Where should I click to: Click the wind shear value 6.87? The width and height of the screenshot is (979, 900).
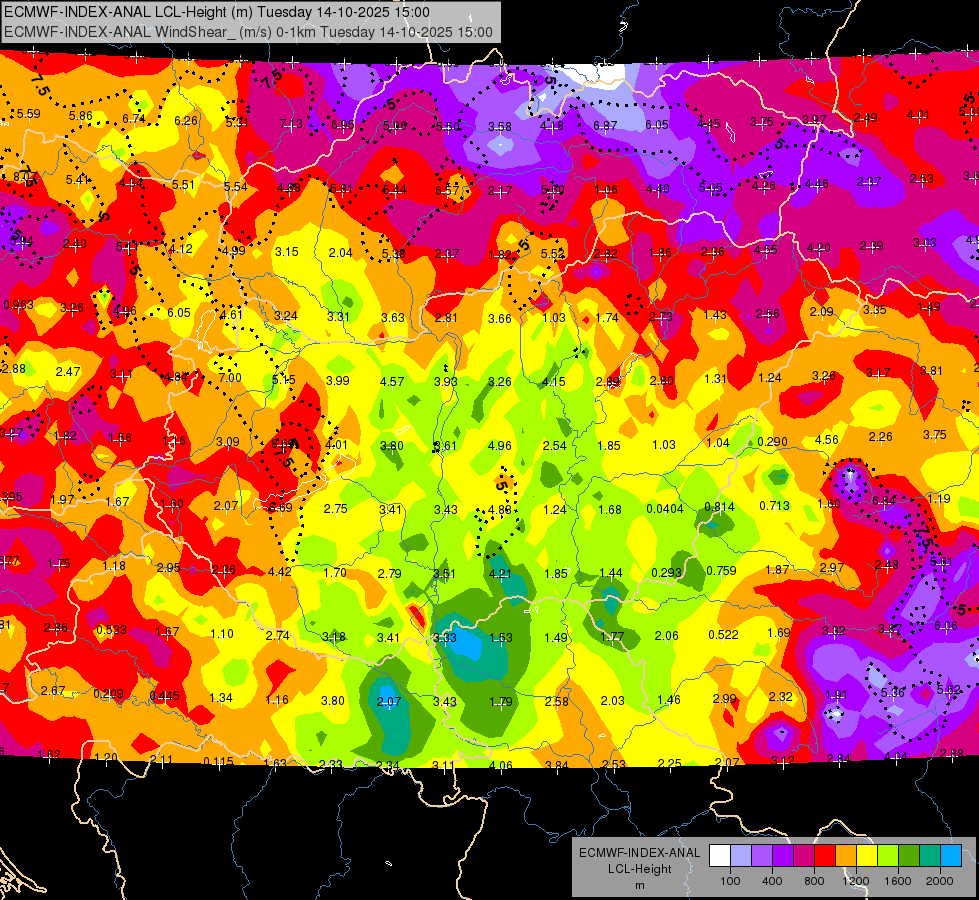coord(605,126)
